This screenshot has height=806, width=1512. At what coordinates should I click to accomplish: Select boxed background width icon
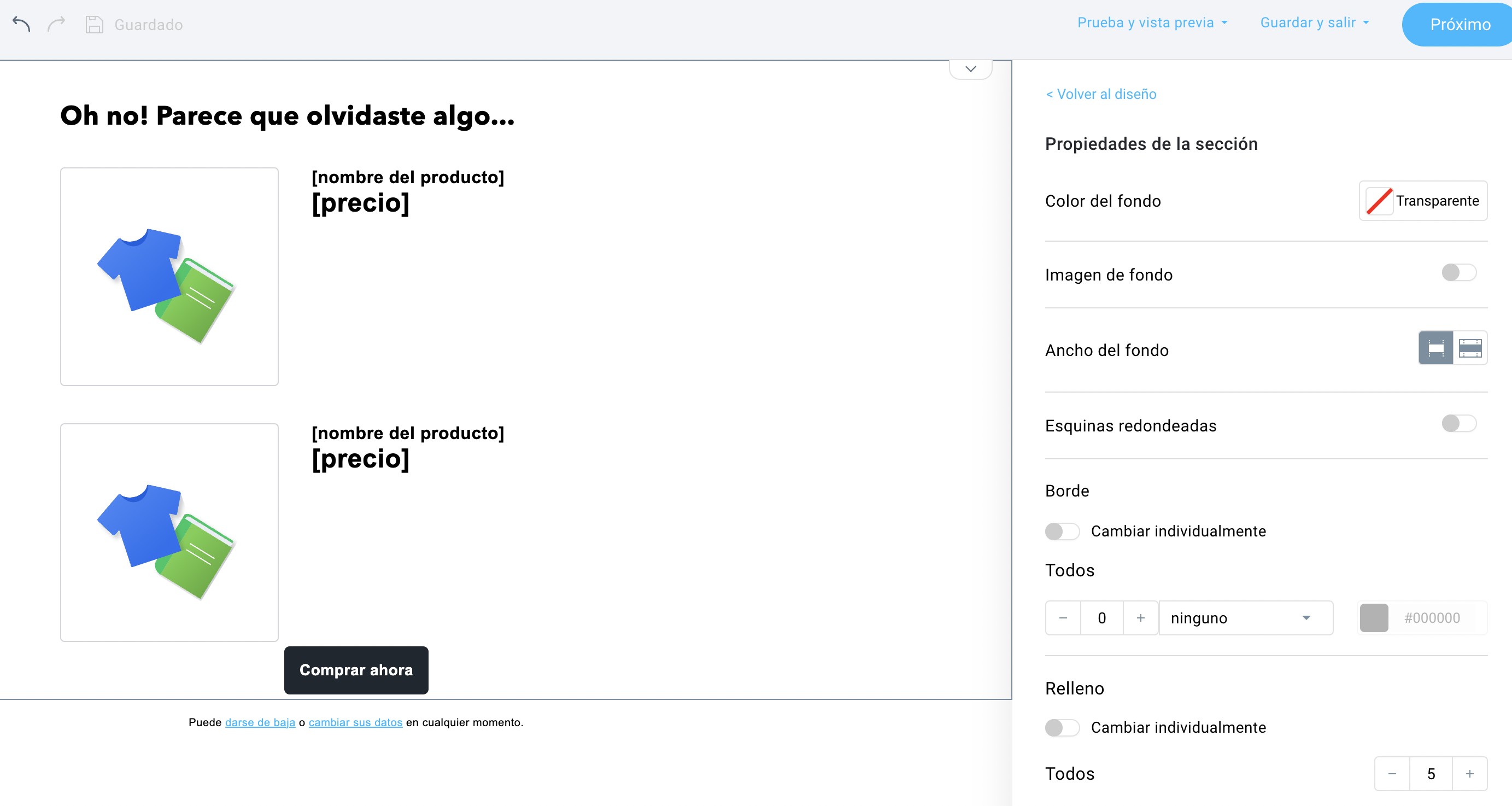point(1435,348)
